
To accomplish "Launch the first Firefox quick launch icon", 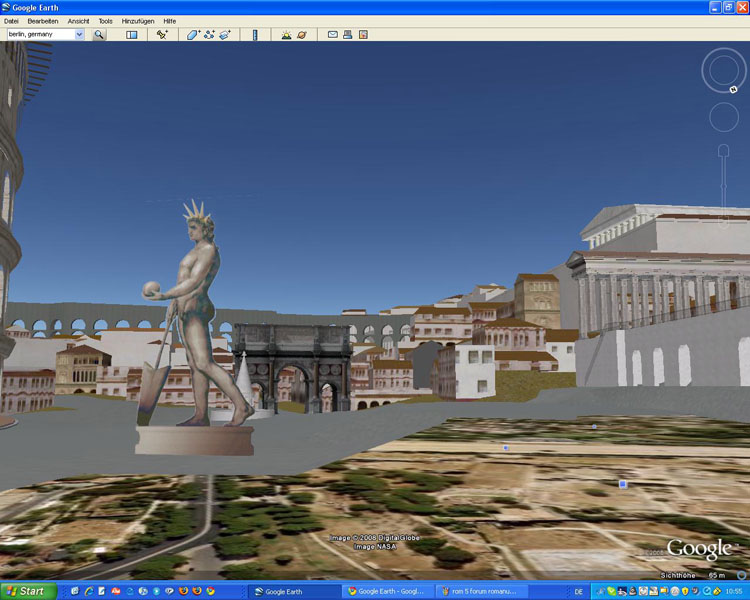I will (x=183, y=591).
